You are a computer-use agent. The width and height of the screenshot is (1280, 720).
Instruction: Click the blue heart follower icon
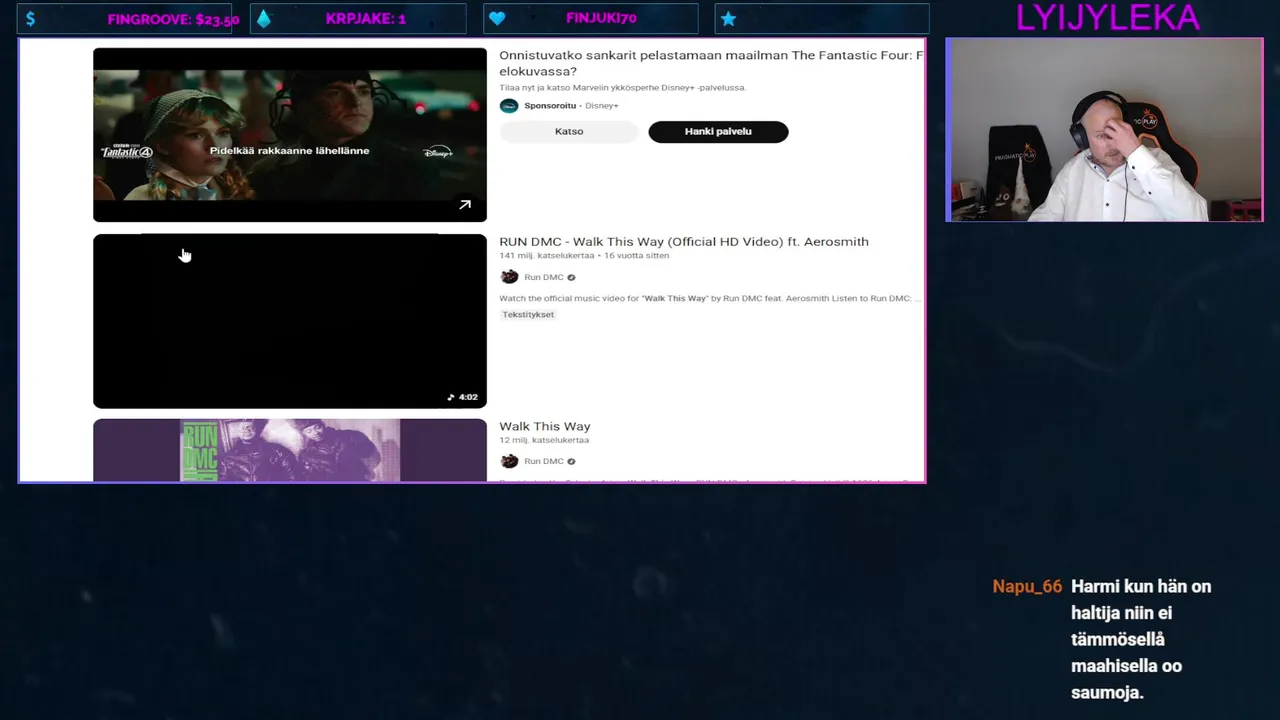pos(497,19)
